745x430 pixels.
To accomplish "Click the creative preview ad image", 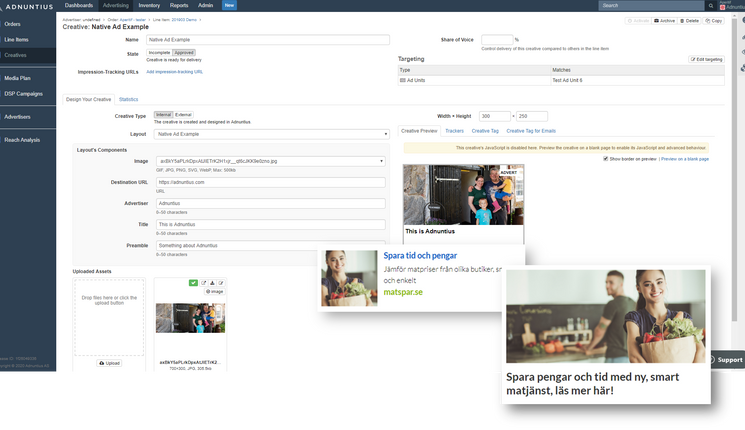I will [x=463, y=195].
